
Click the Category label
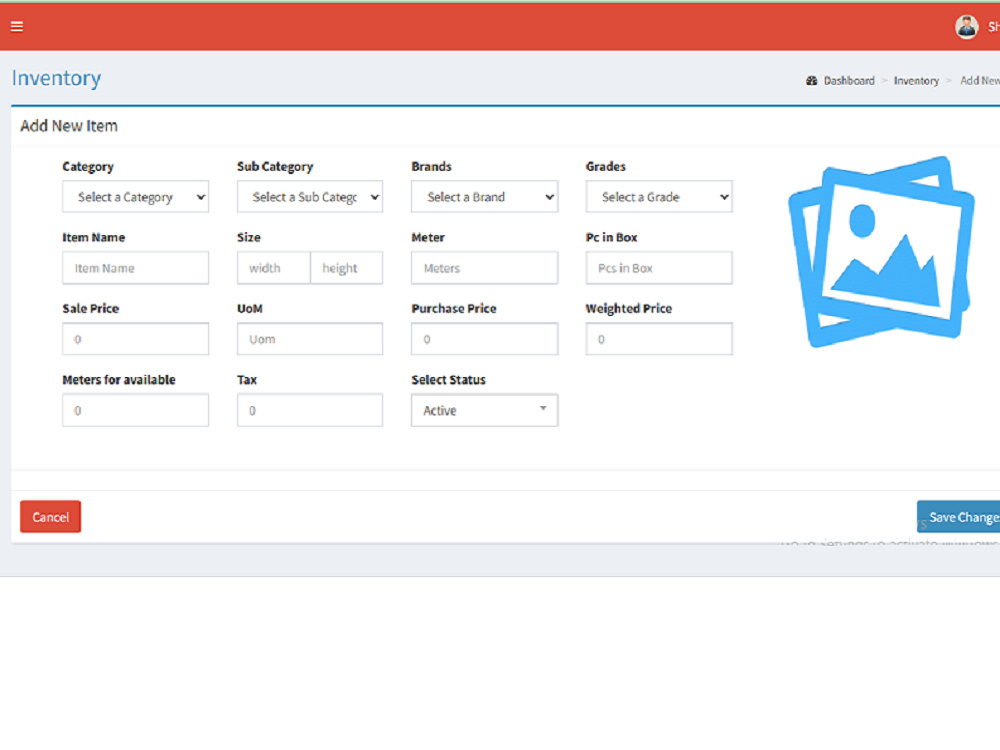tap(88, 166)
